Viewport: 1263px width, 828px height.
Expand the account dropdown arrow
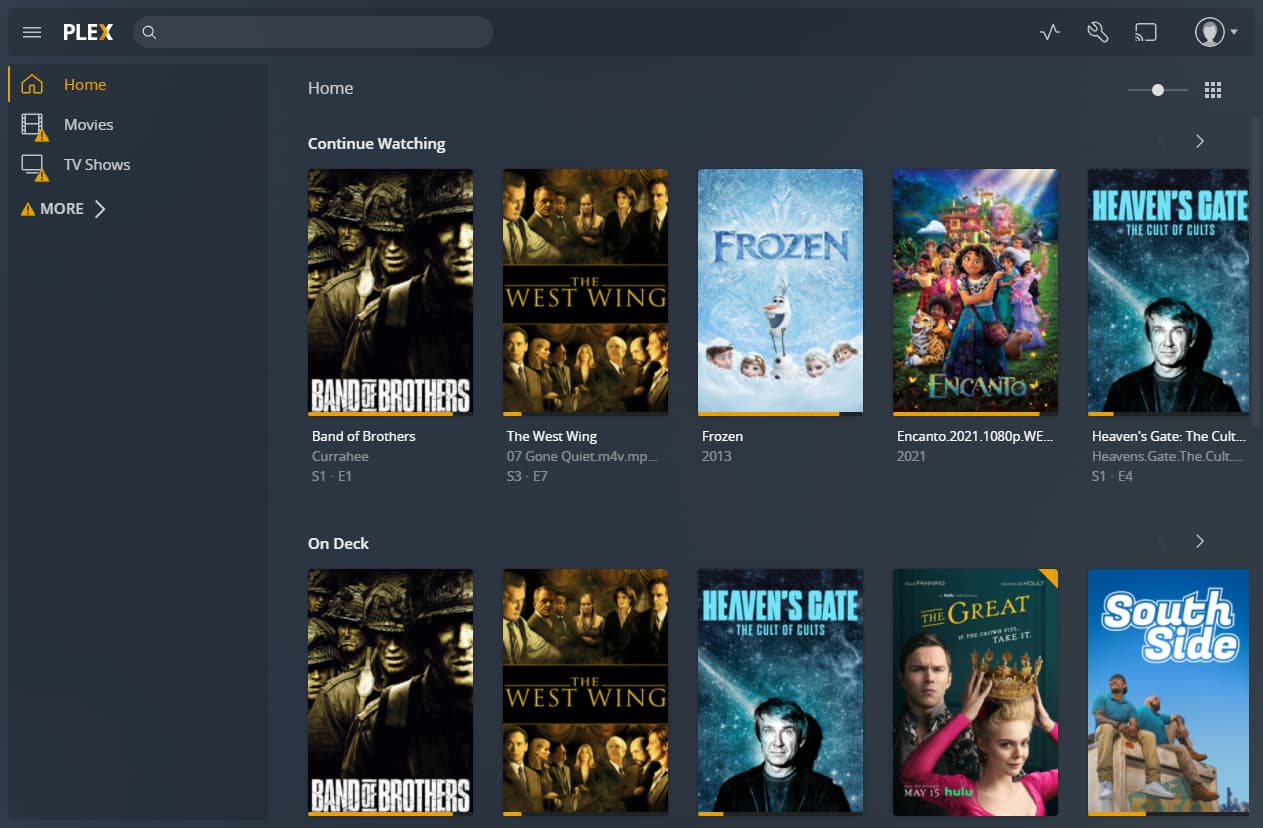coord(1234,32)
